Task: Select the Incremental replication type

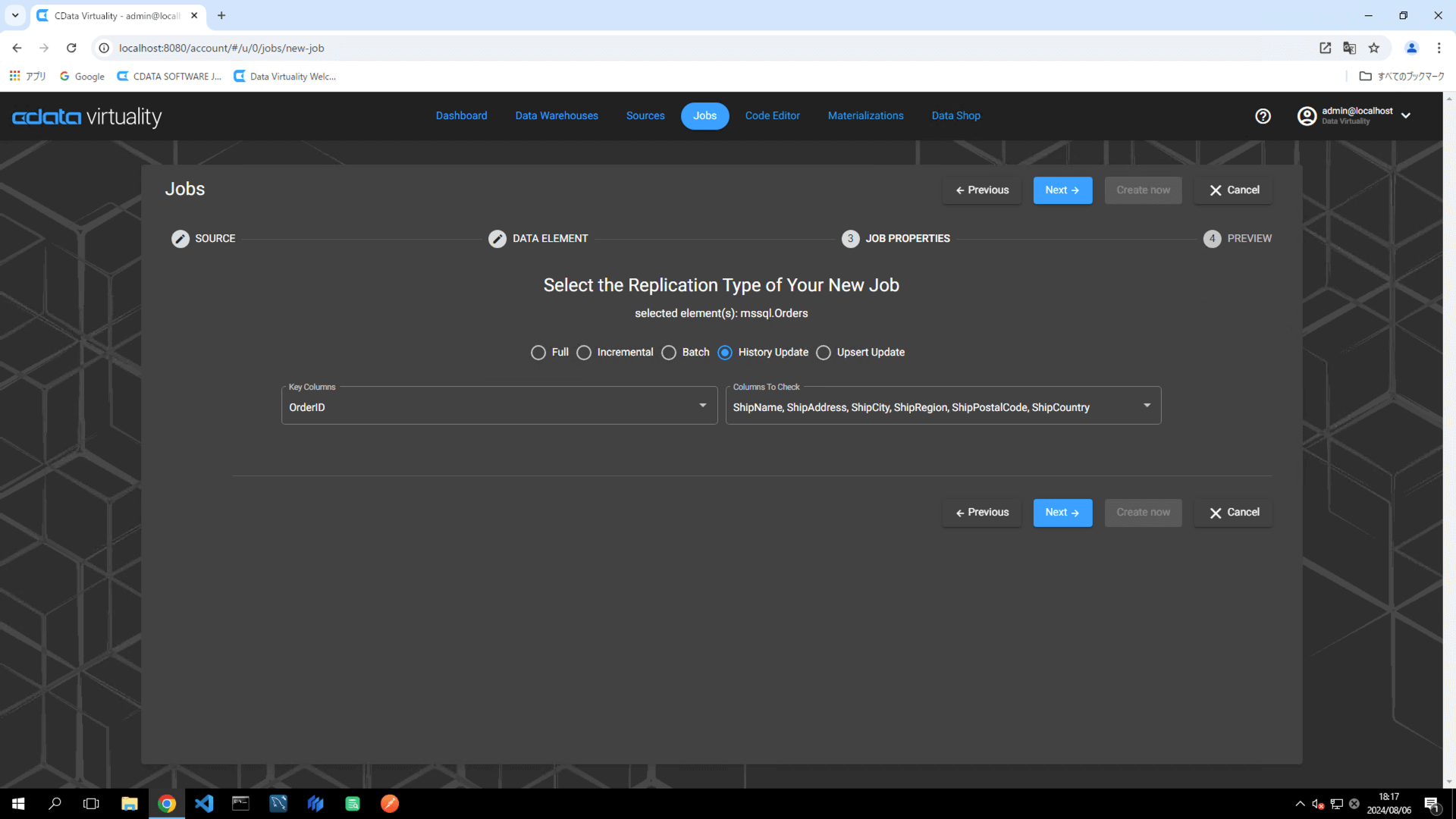Action: point(584,353)
